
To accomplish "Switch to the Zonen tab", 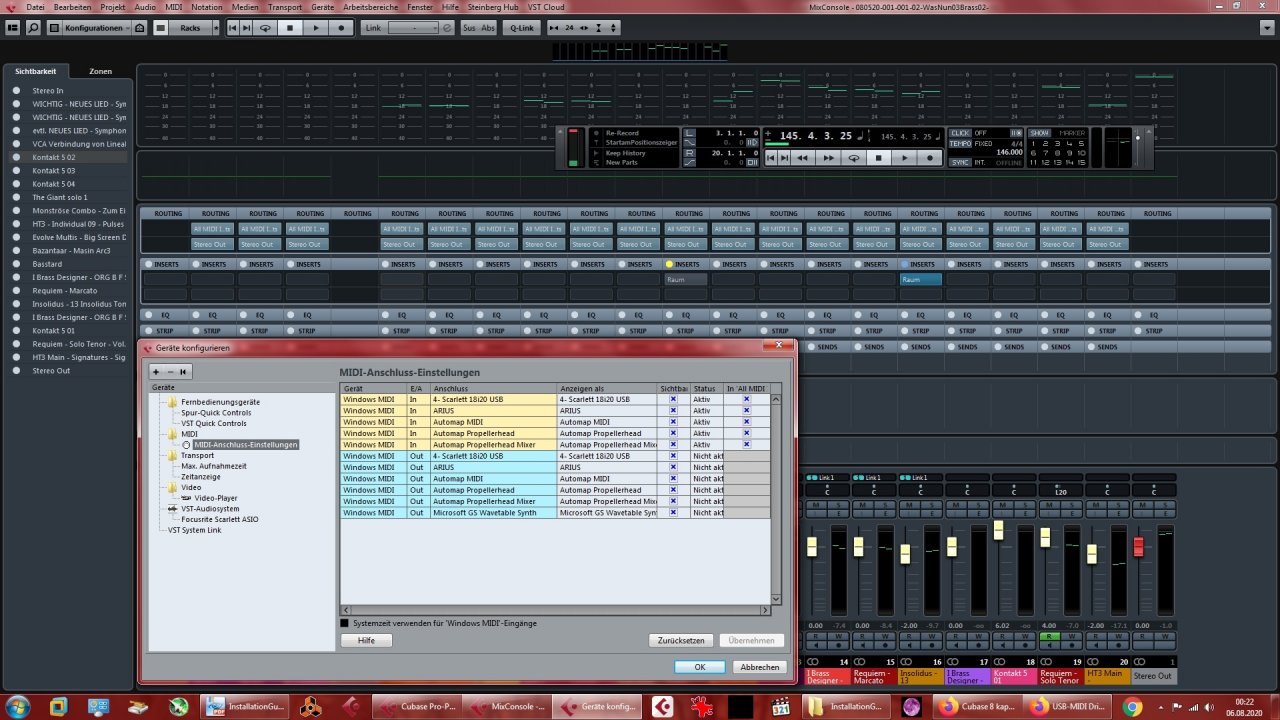I will (x=100, y=72).
